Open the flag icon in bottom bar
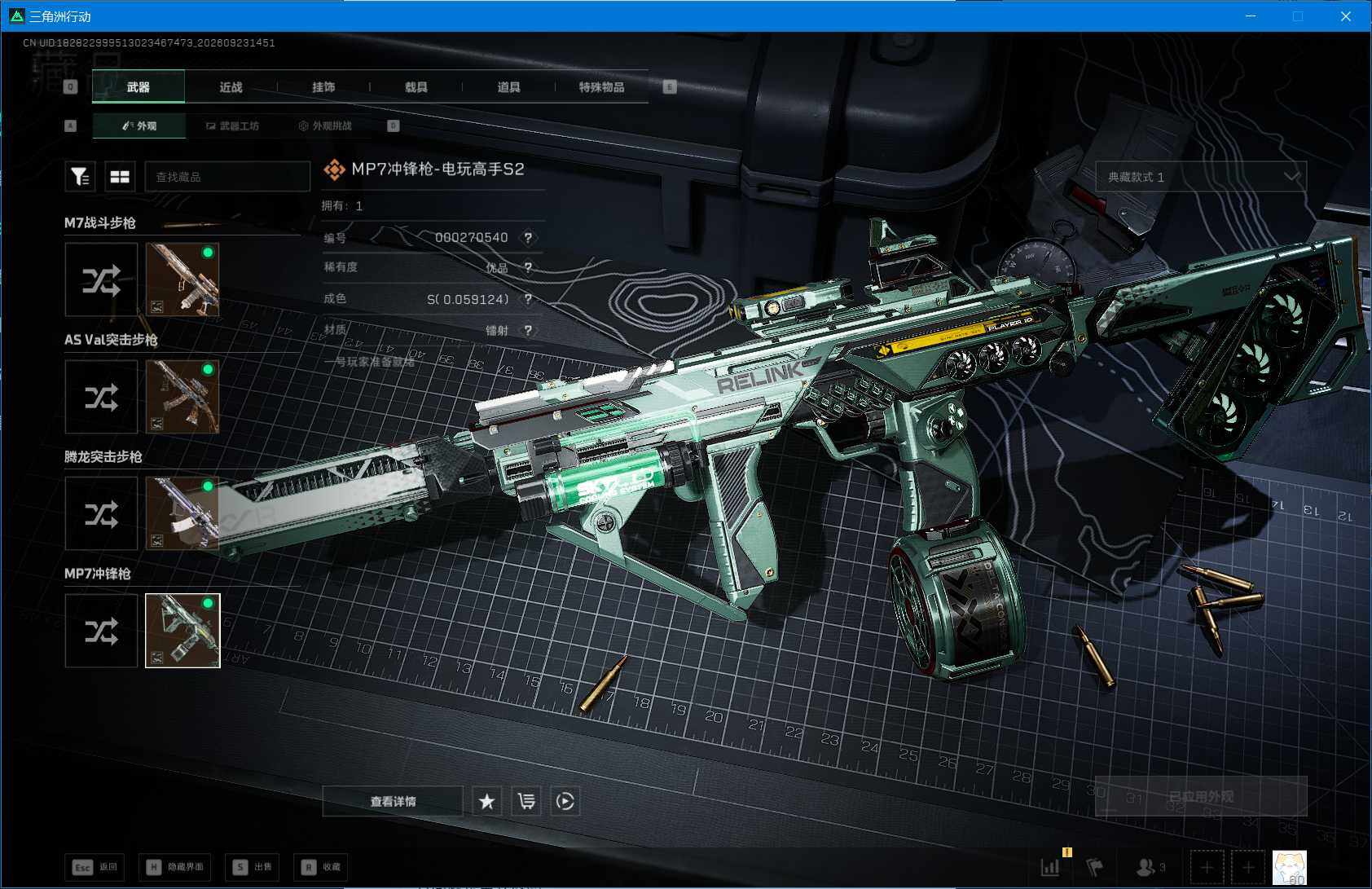This screenshot has width=1372, height=889. tap(1095, 867)
